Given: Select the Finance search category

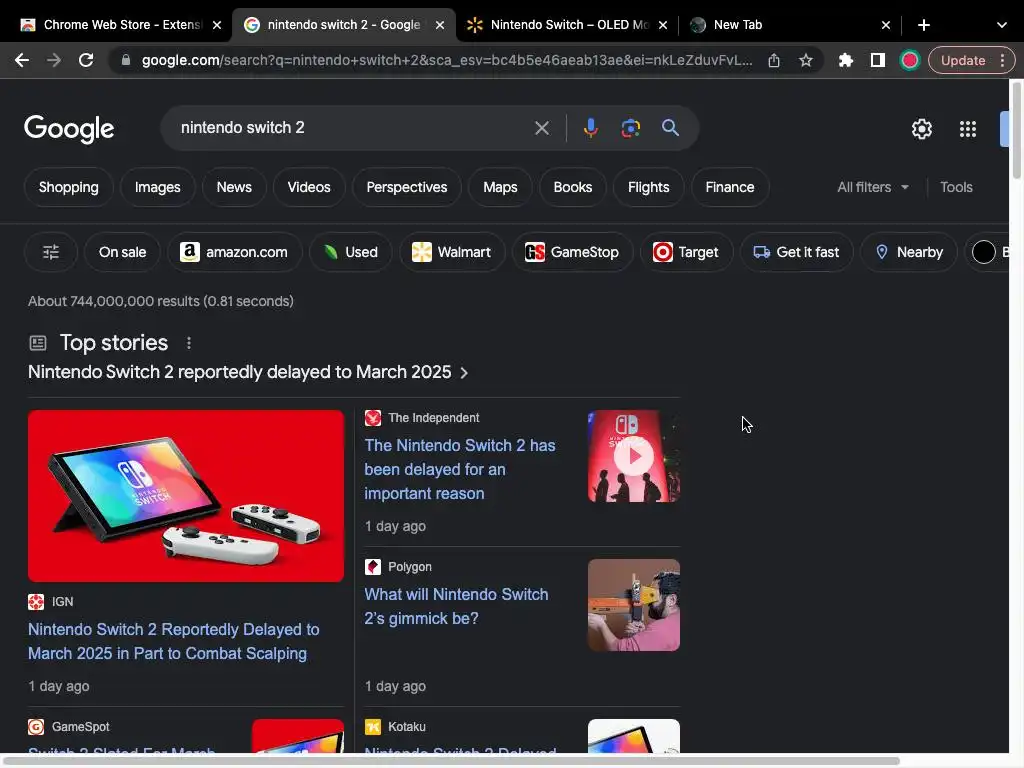Looking at the screenshot, I should coord(729,187).
